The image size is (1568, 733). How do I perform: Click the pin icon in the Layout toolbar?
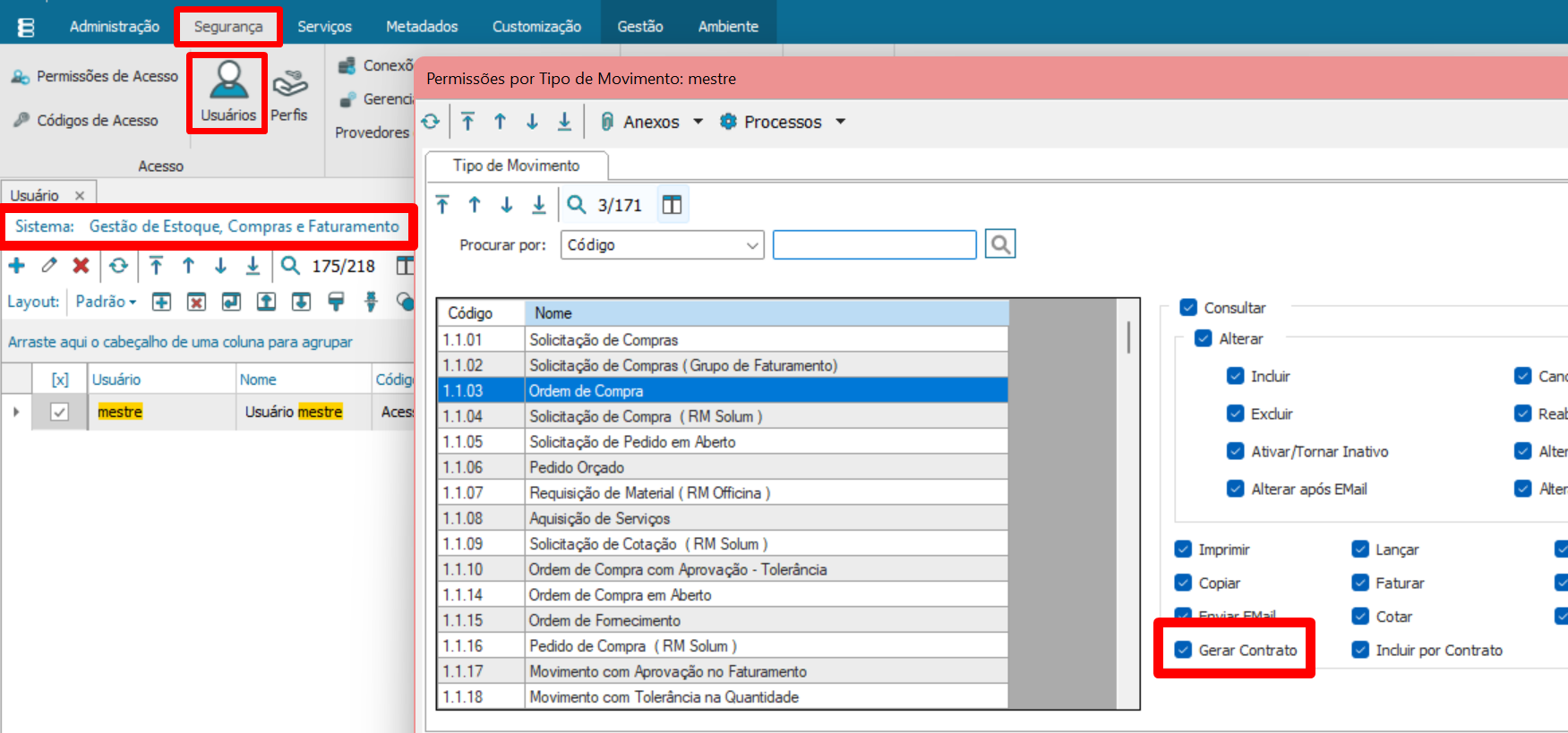tap(371, 302)
